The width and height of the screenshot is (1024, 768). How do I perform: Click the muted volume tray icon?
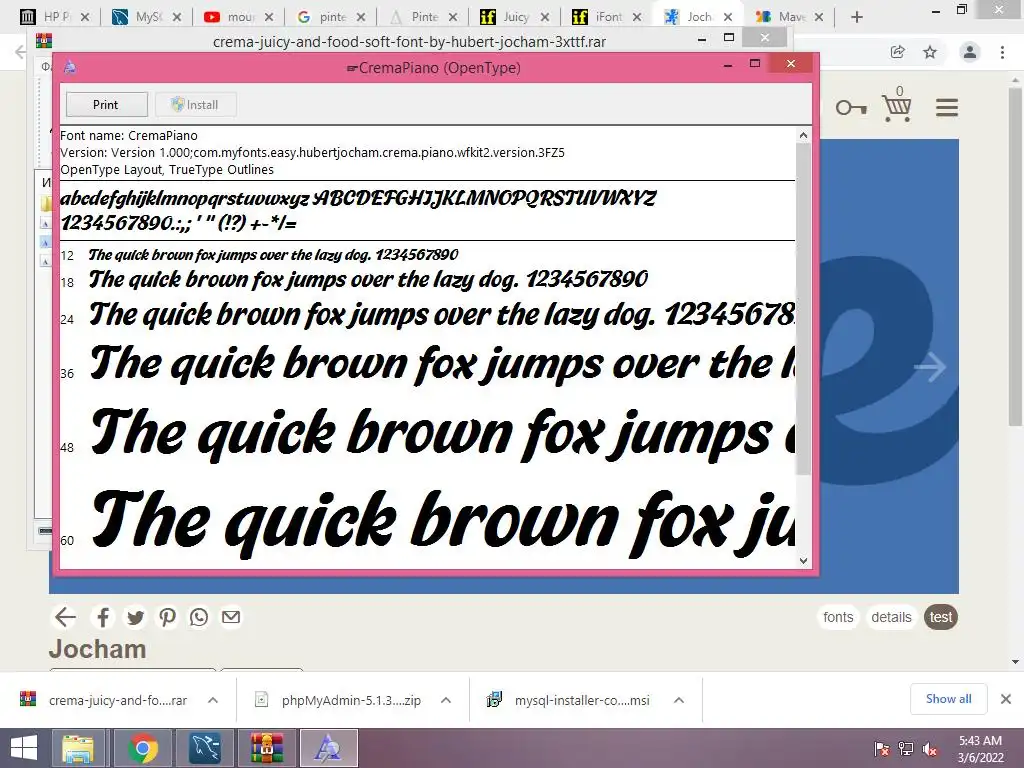click(x=930, y=749)
